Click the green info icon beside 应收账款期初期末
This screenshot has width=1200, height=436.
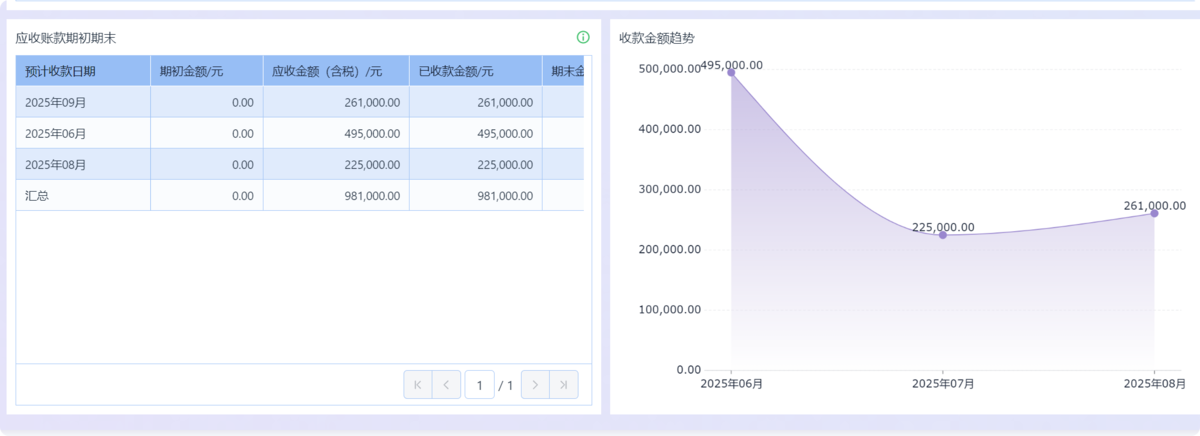[583, 37]
